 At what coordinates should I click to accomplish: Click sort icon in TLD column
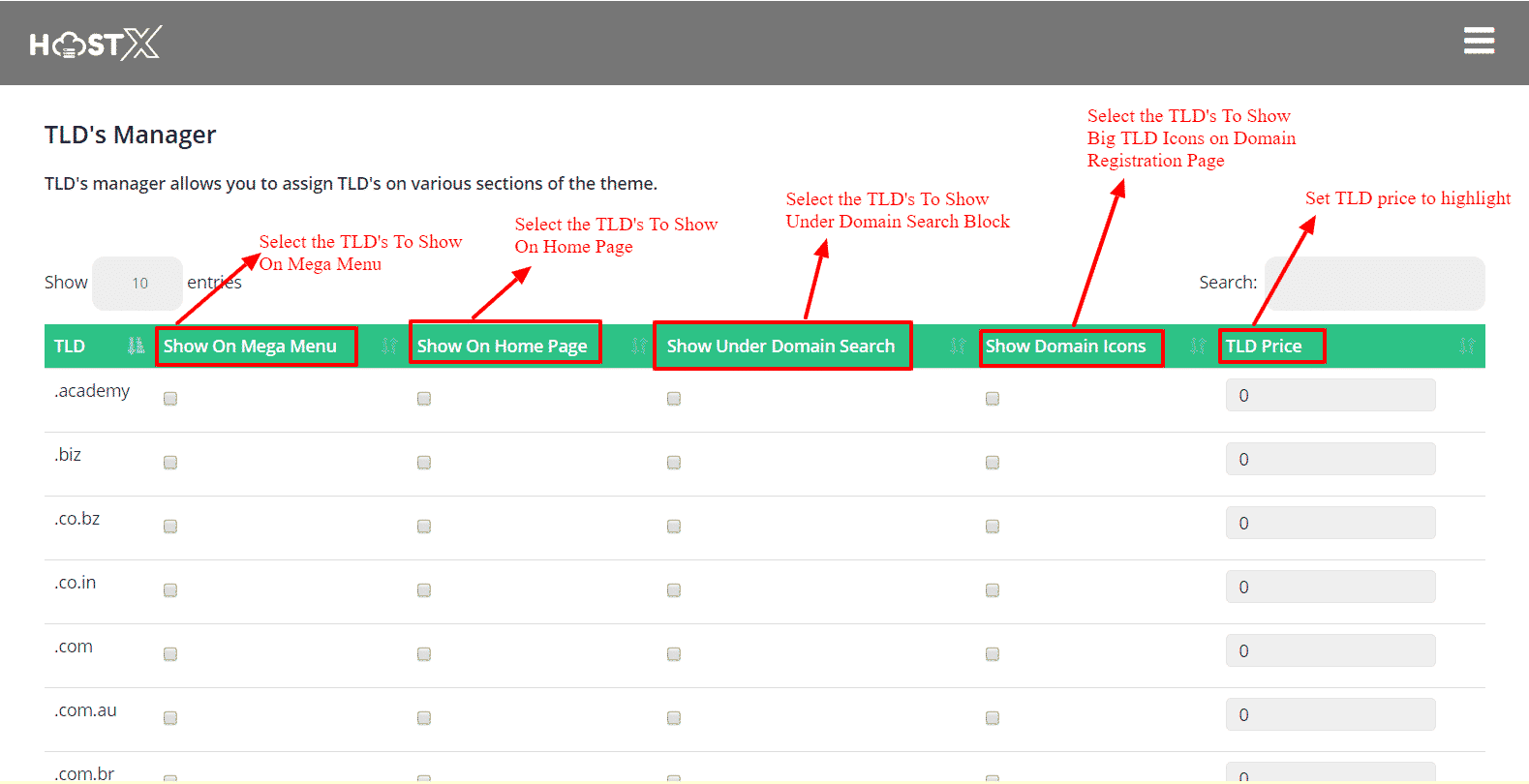point(136,346)
